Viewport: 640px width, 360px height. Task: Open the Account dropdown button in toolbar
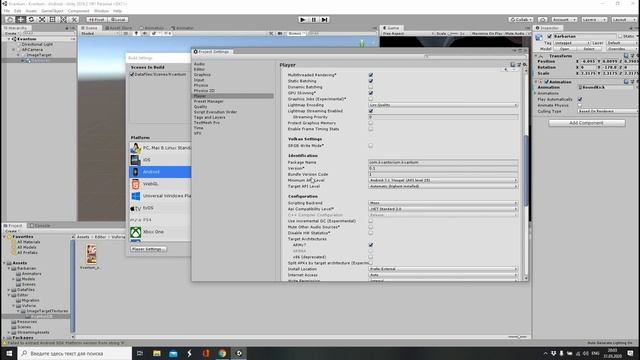point(564,20)
